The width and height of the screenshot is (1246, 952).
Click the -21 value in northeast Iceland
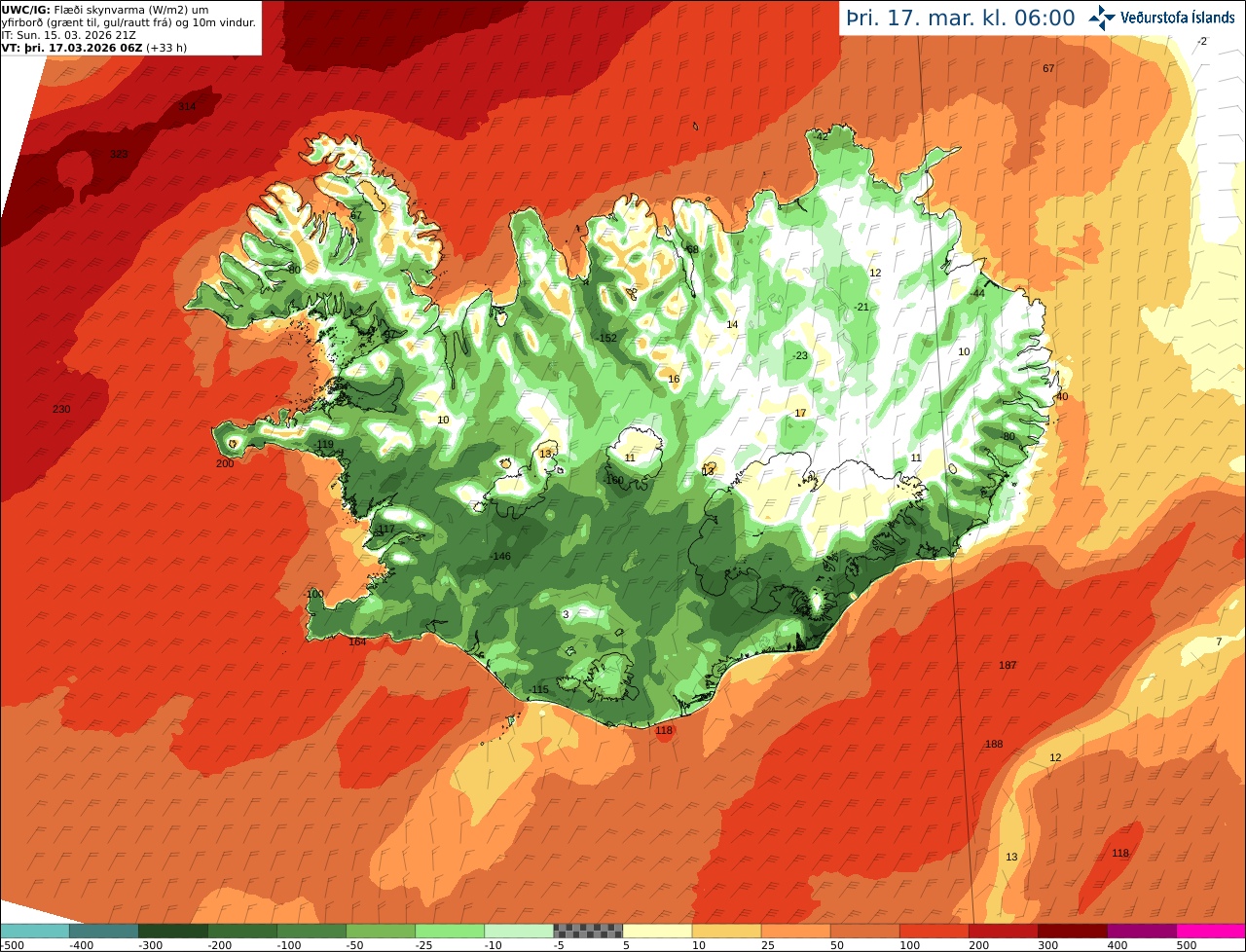pos(861,307)
